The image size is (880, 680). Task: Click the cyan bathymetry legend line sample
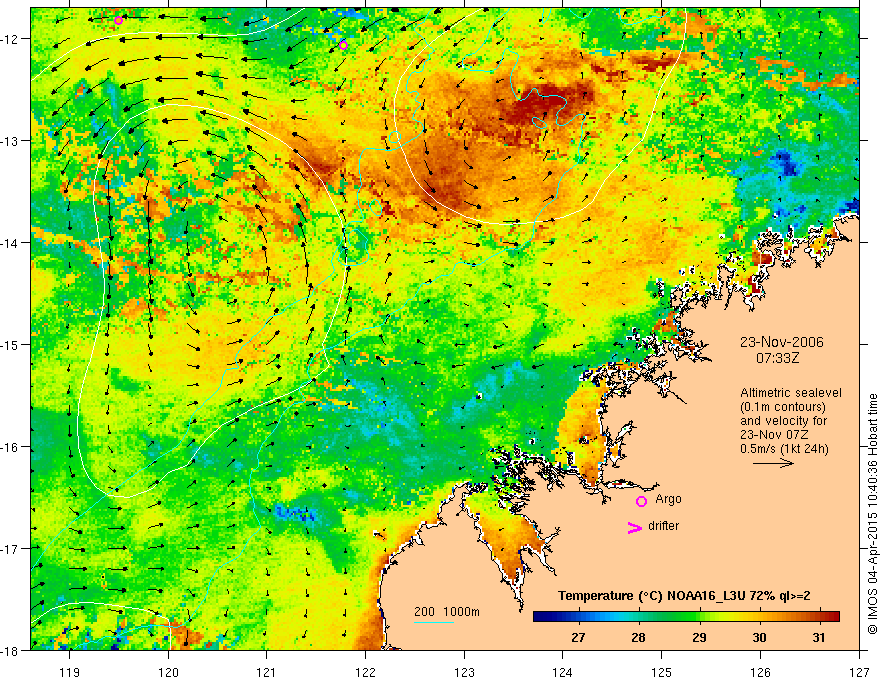coord(434,622)
